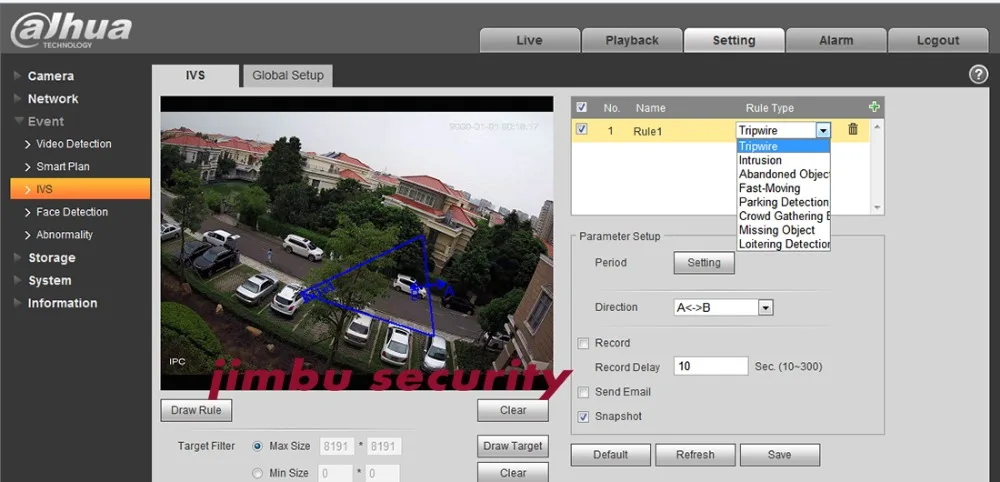
Task: Click the Max Size height field
Action: coord(384,446)
